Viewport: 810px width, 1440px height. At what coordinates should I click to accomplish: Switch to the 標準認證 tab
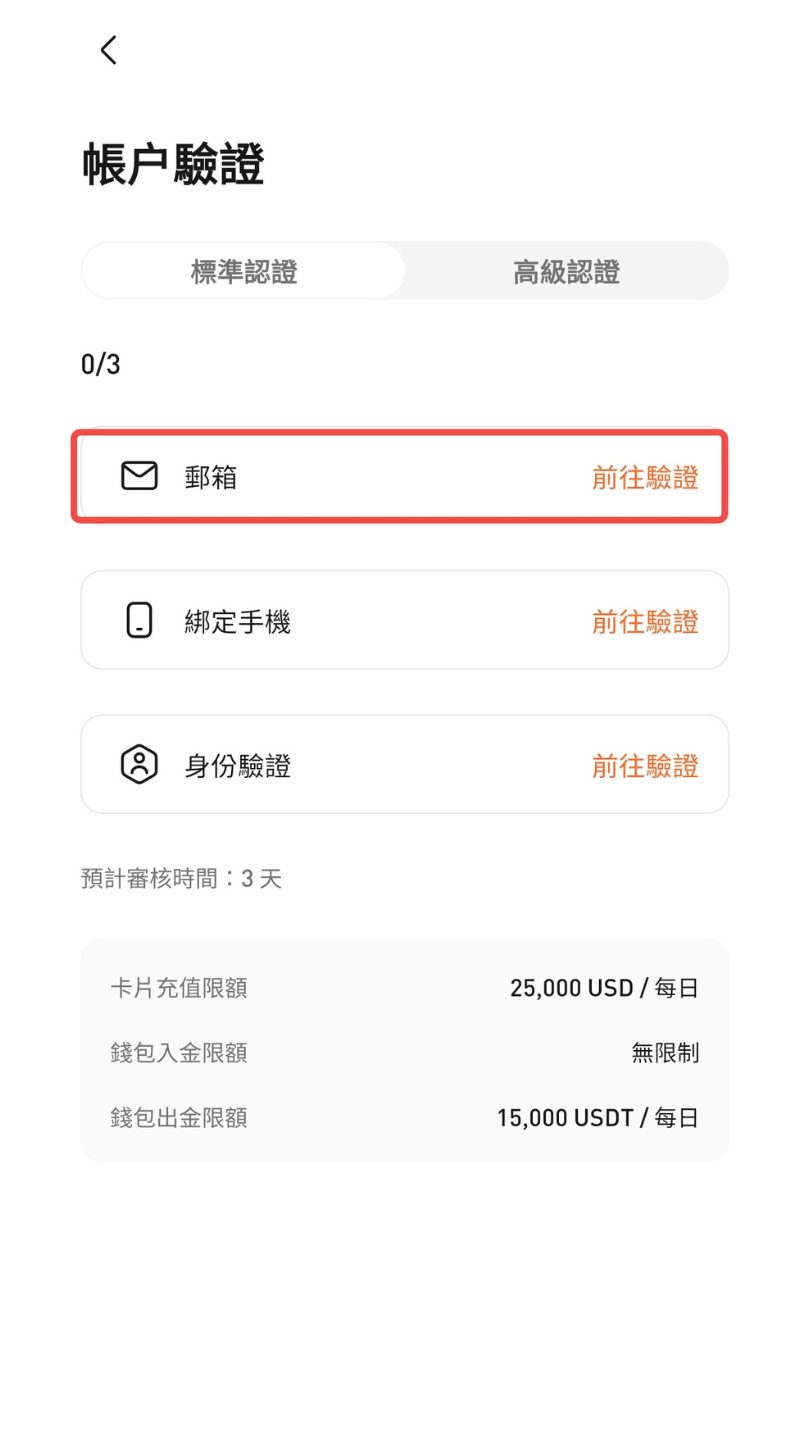point(244,271)
